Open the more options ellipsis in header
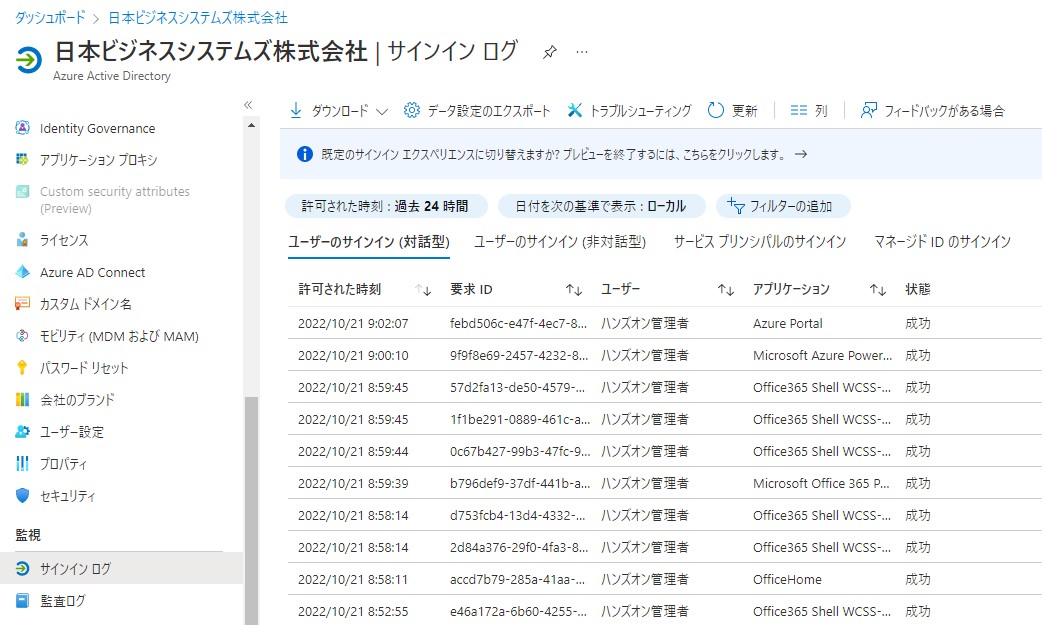1042x625 pixels. [x=581, y=52]
